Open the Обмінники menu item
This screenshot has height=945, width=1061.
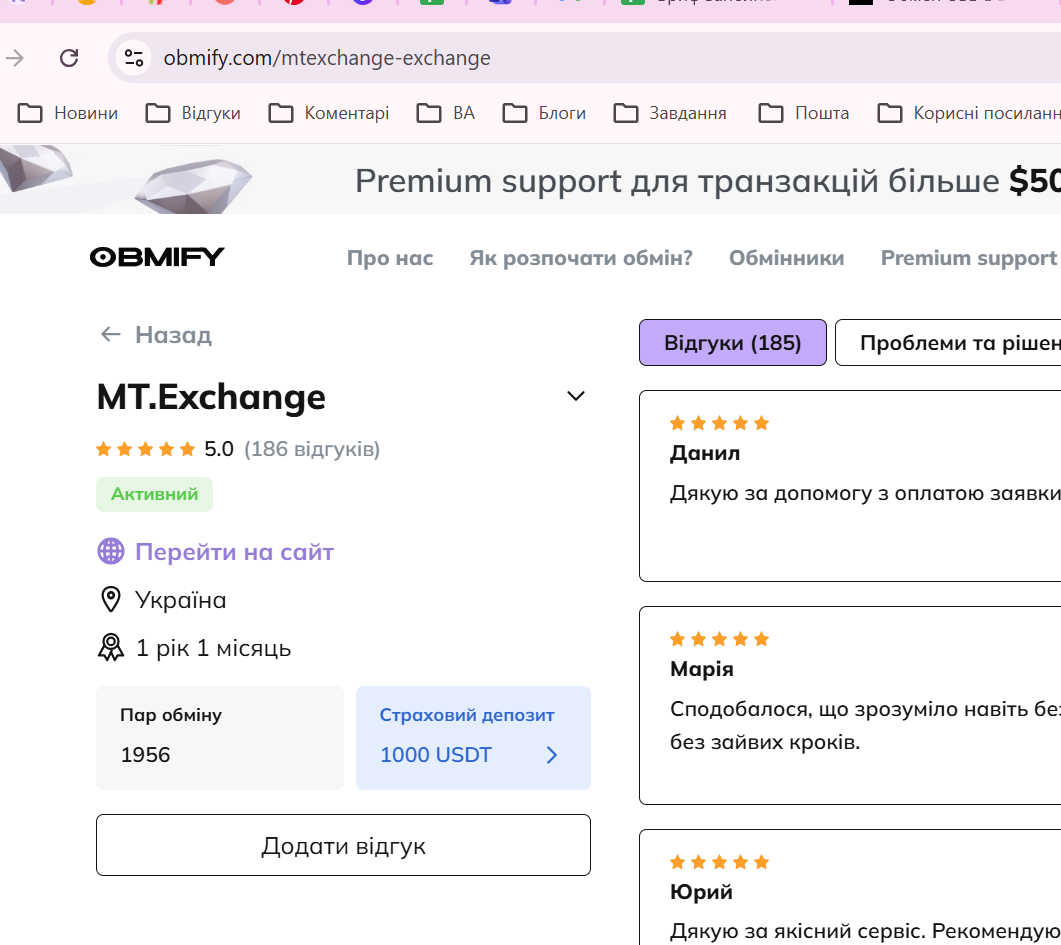[786, 258]
